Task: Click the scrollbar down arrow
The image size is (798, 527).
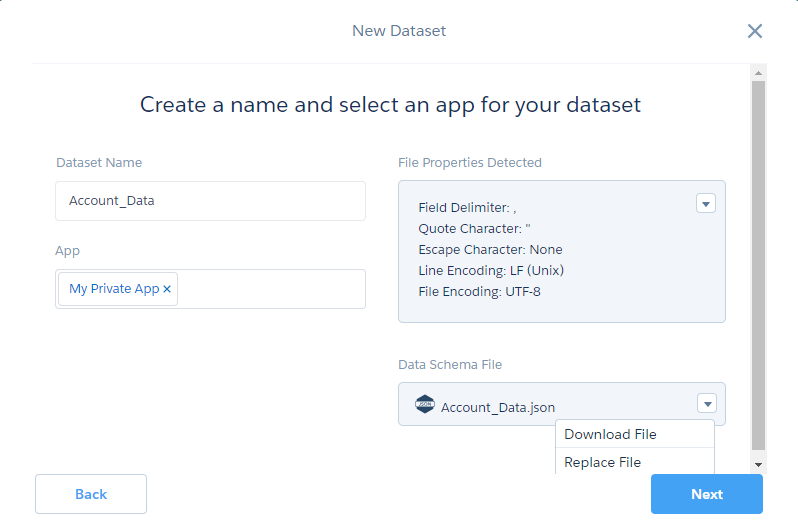Action: (x=758, y=464)
